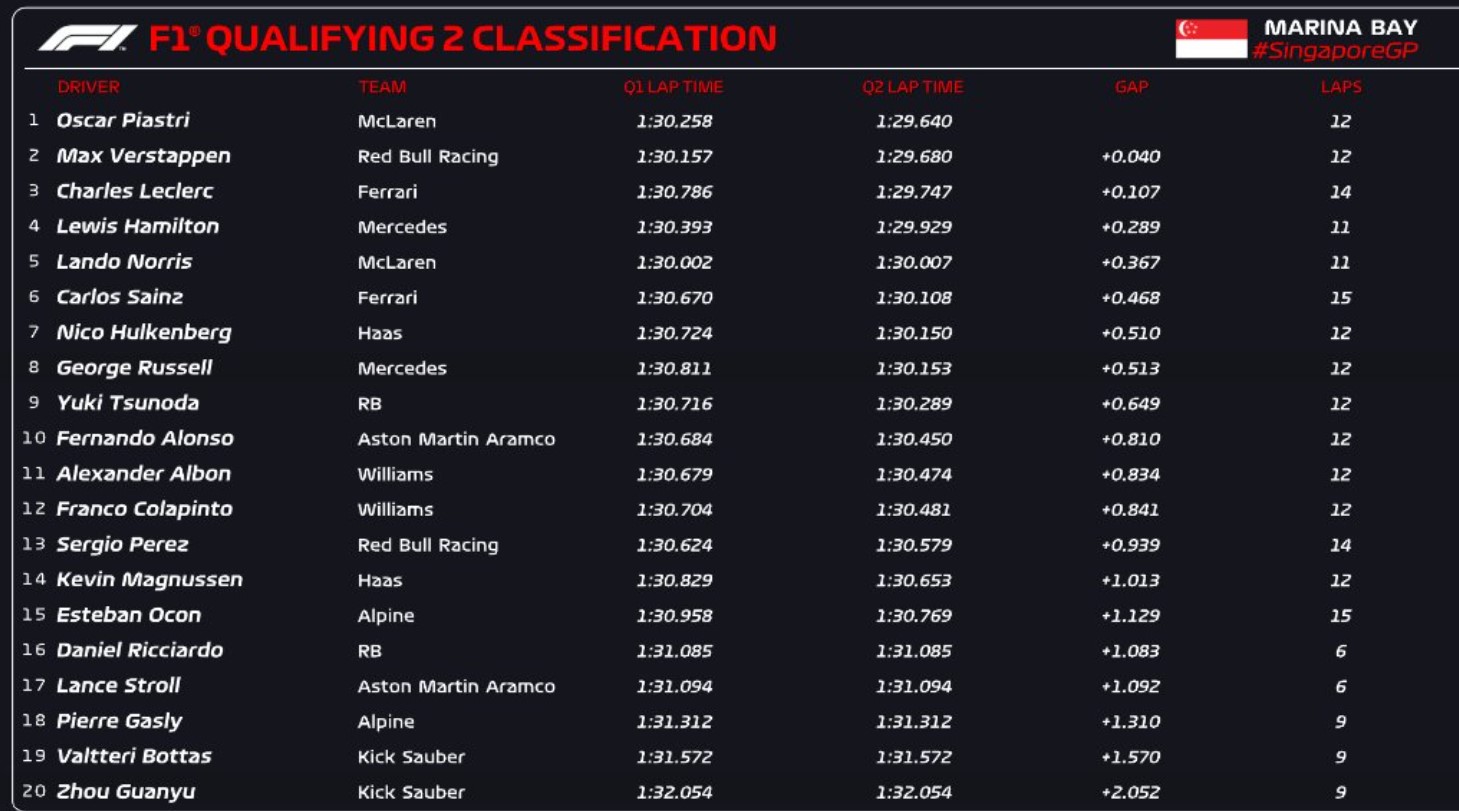Click Daniel Ricciardo's name
Screen dimensions: 1459x811
pyautogui.click(x=139, y=651)
